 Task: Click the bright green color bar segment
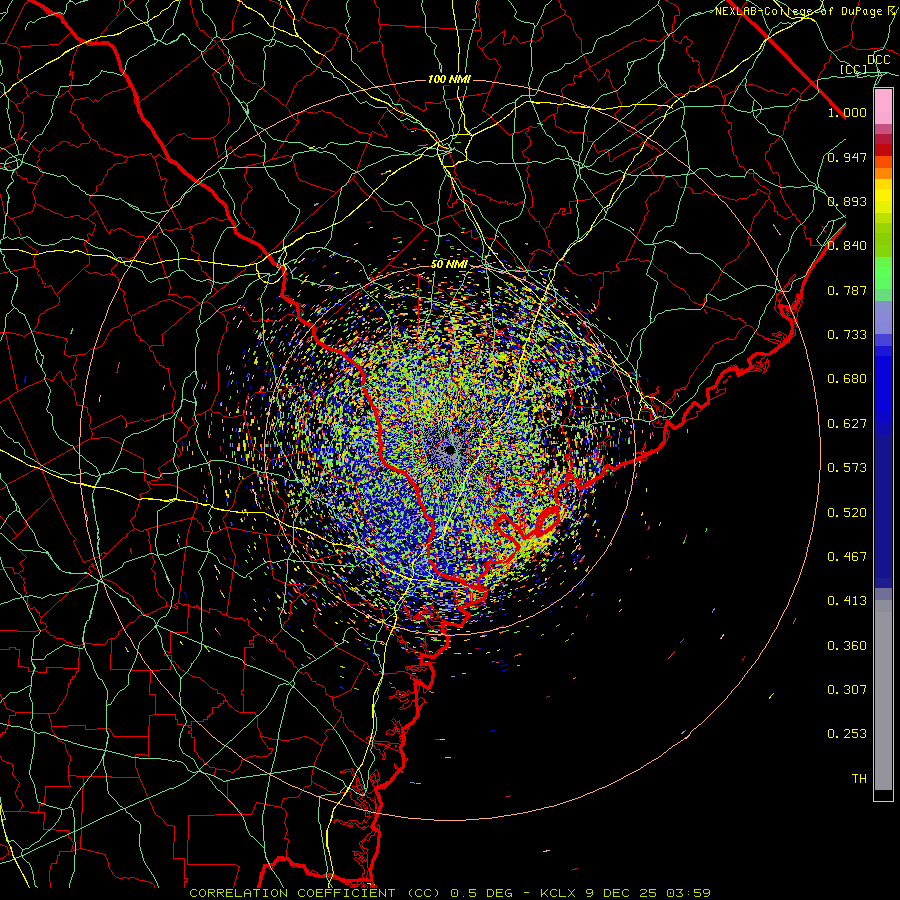pos(883,274)
